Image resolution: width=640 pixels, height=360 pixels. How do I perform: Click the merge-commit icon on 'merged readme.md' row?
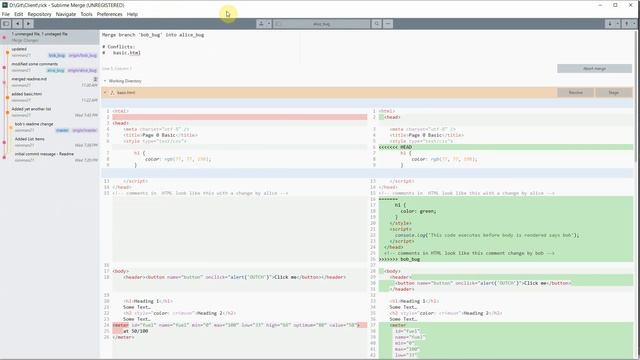pos(95,79)
